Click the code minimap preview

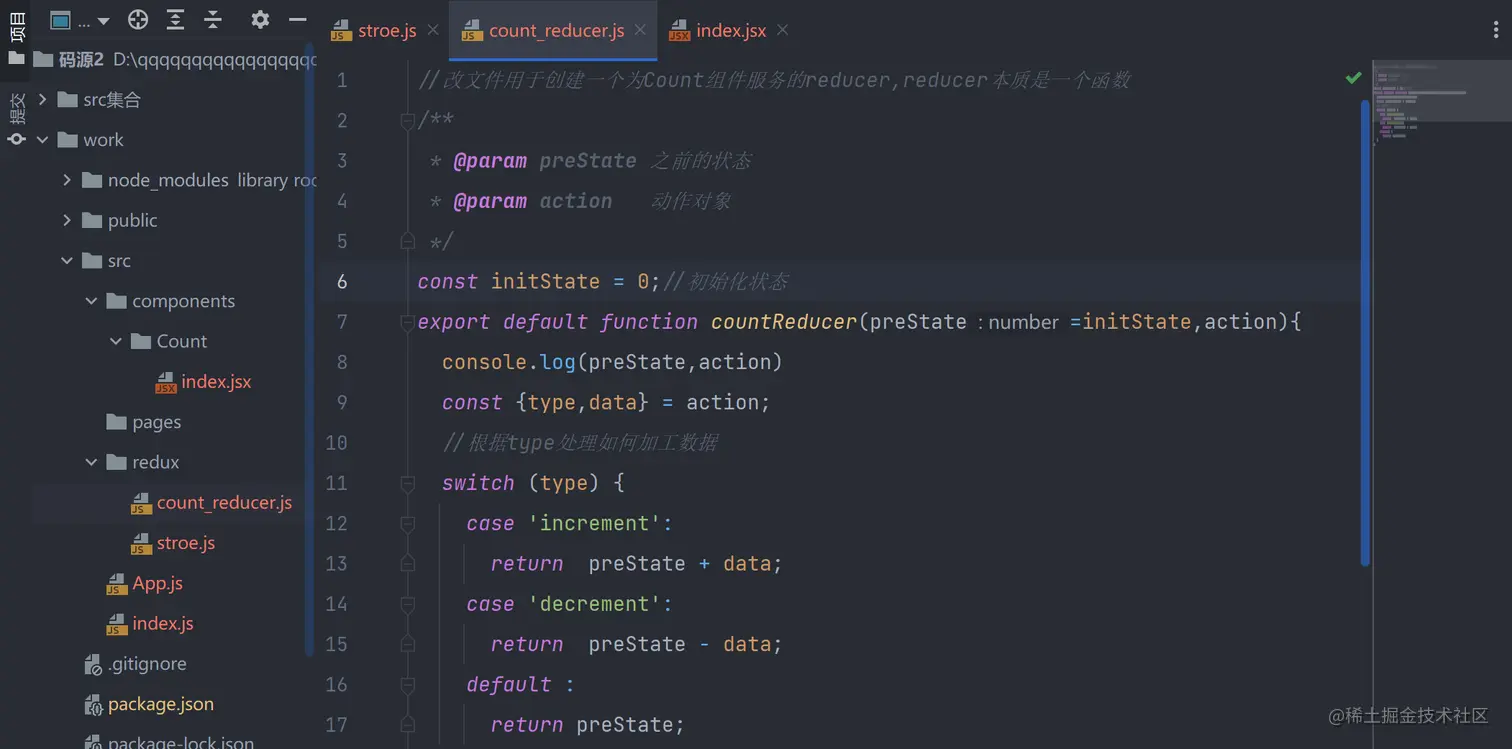1440,105
